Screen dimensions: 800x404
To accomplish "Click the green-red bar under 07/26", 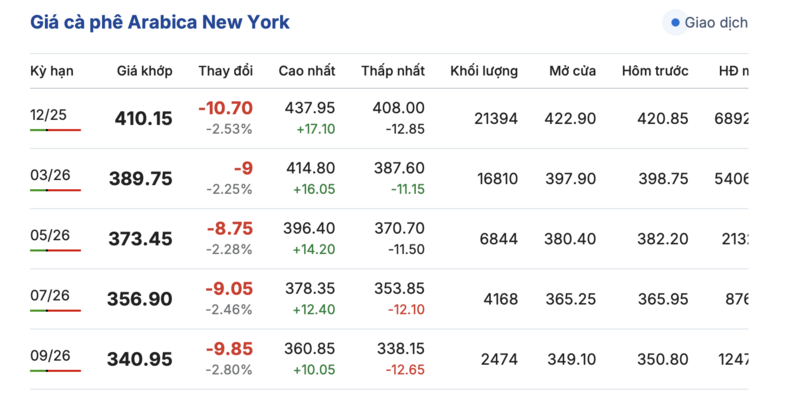I will coord(55,311).
